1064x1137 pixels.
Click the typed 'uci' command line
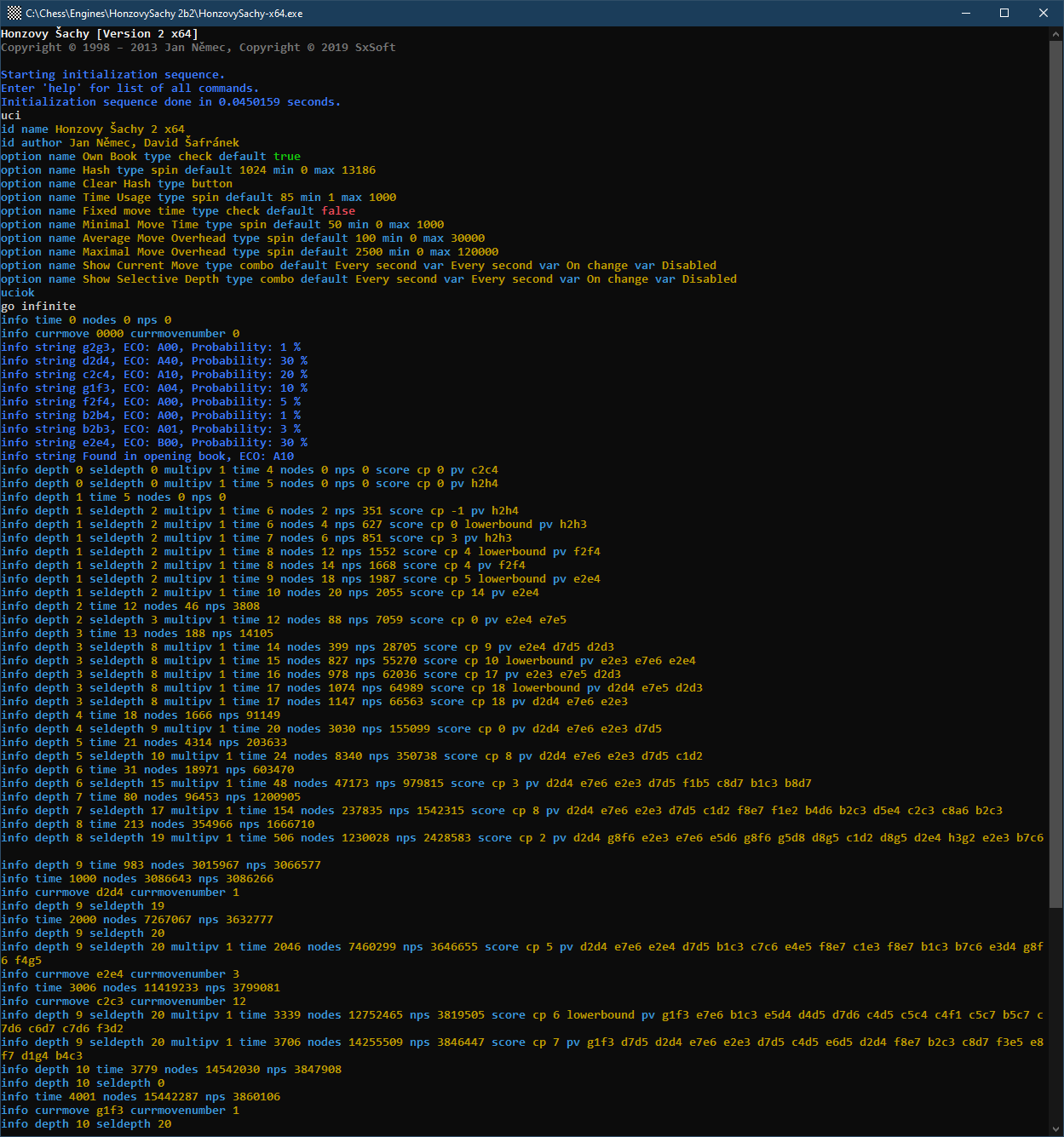pyautogui.click(x=11, y=116)
